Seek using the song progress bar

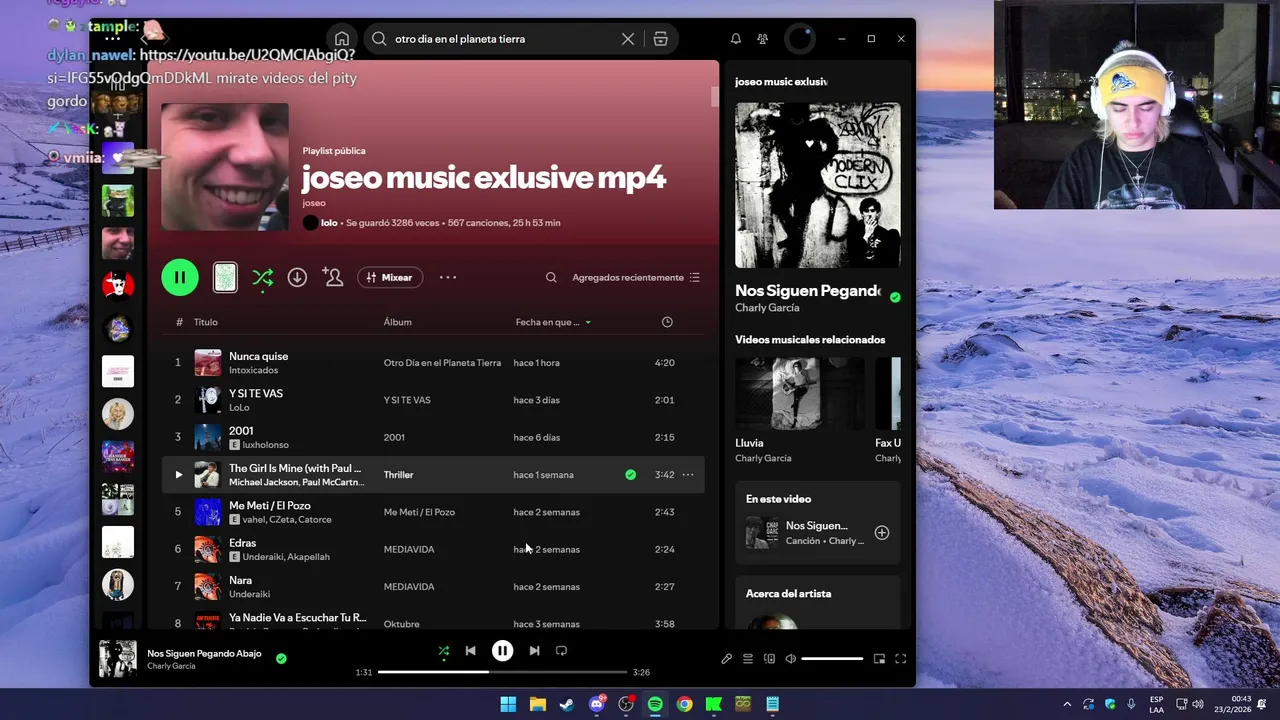coord(502,672)
